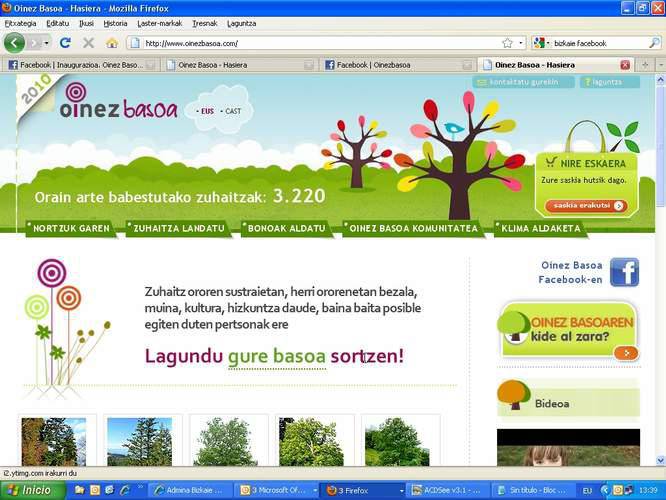
Task: Open ZUHAITZA LANDATU menu tab
Action: tap(179, 229)
